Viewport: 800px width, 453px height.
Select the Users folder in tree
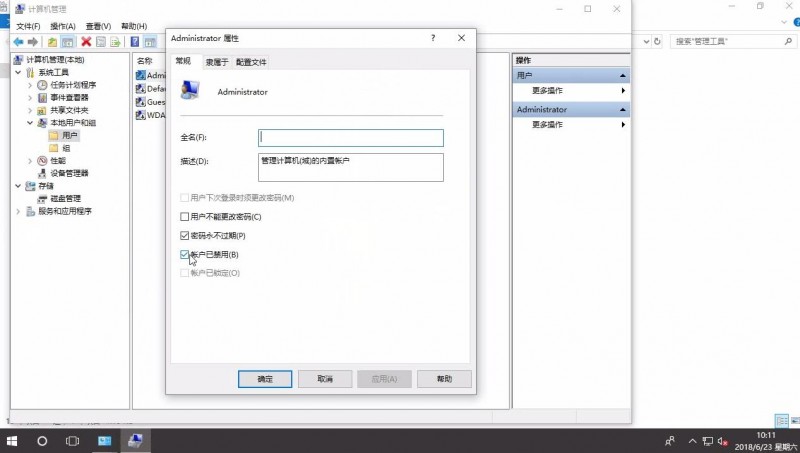point(63,135)
